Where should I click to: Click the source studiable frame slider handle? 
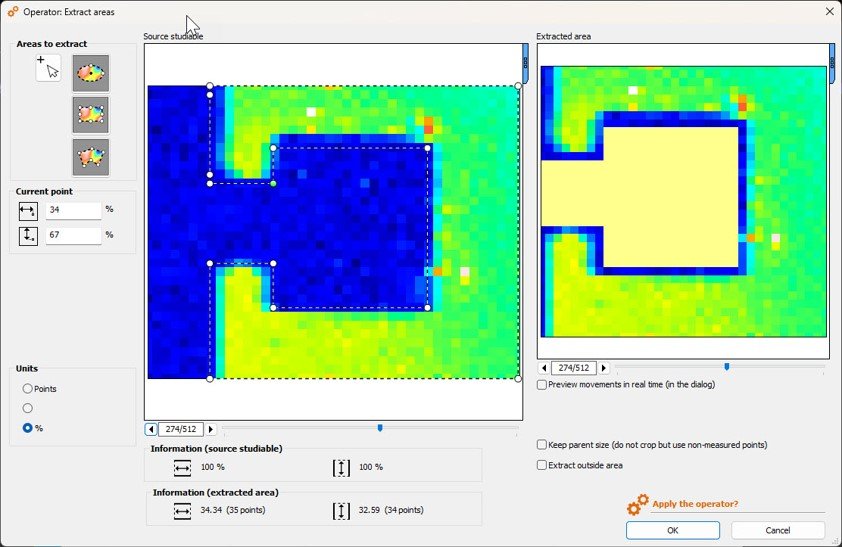click(380, 428)
